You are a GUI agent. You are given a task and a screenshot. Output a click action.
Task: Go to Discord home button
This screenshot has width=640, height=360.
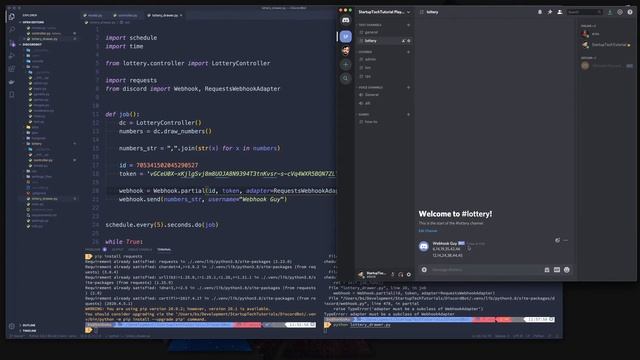coord(346,20)
